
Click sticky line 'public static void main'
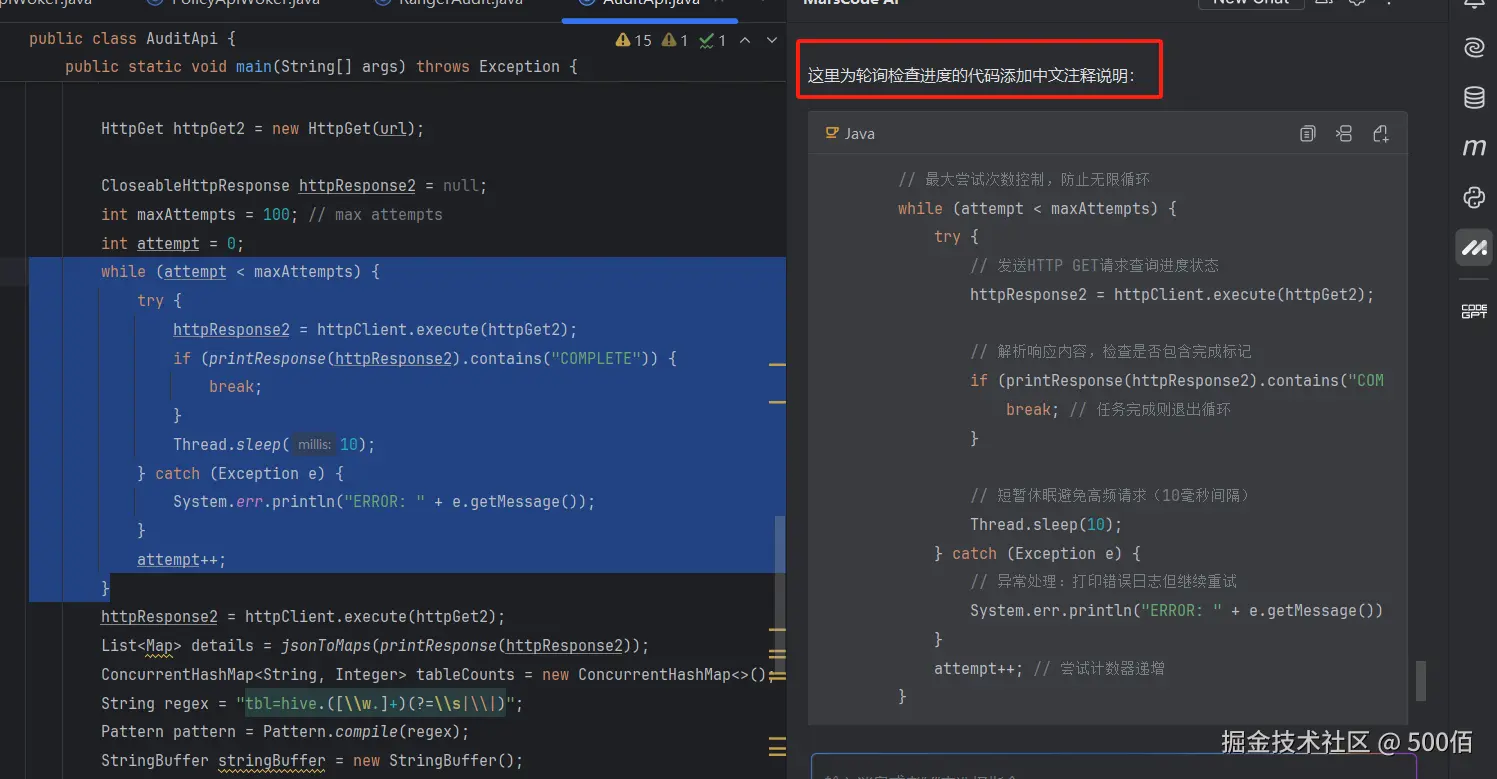coord(321,66)
